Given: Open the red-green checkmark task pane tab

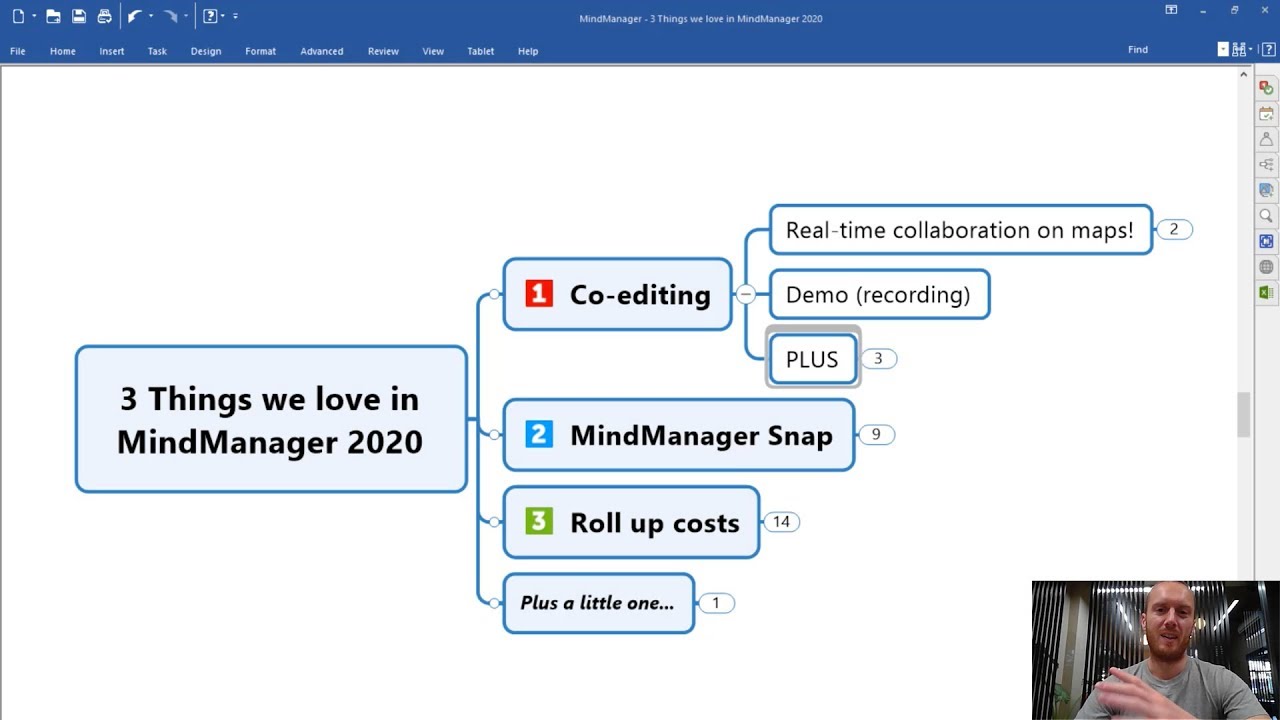Looking at the screenshot, I should point(1266,88).
